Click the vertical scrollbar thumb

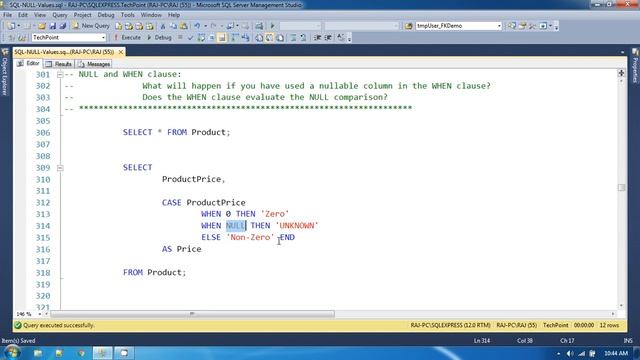pyautogui.click(x=621, y=187)
